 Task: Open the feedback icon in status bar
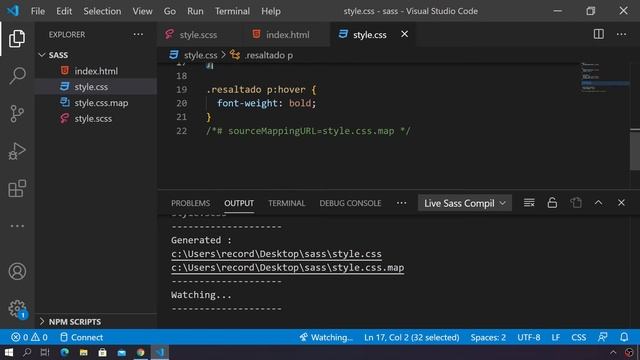coord(602,337)
